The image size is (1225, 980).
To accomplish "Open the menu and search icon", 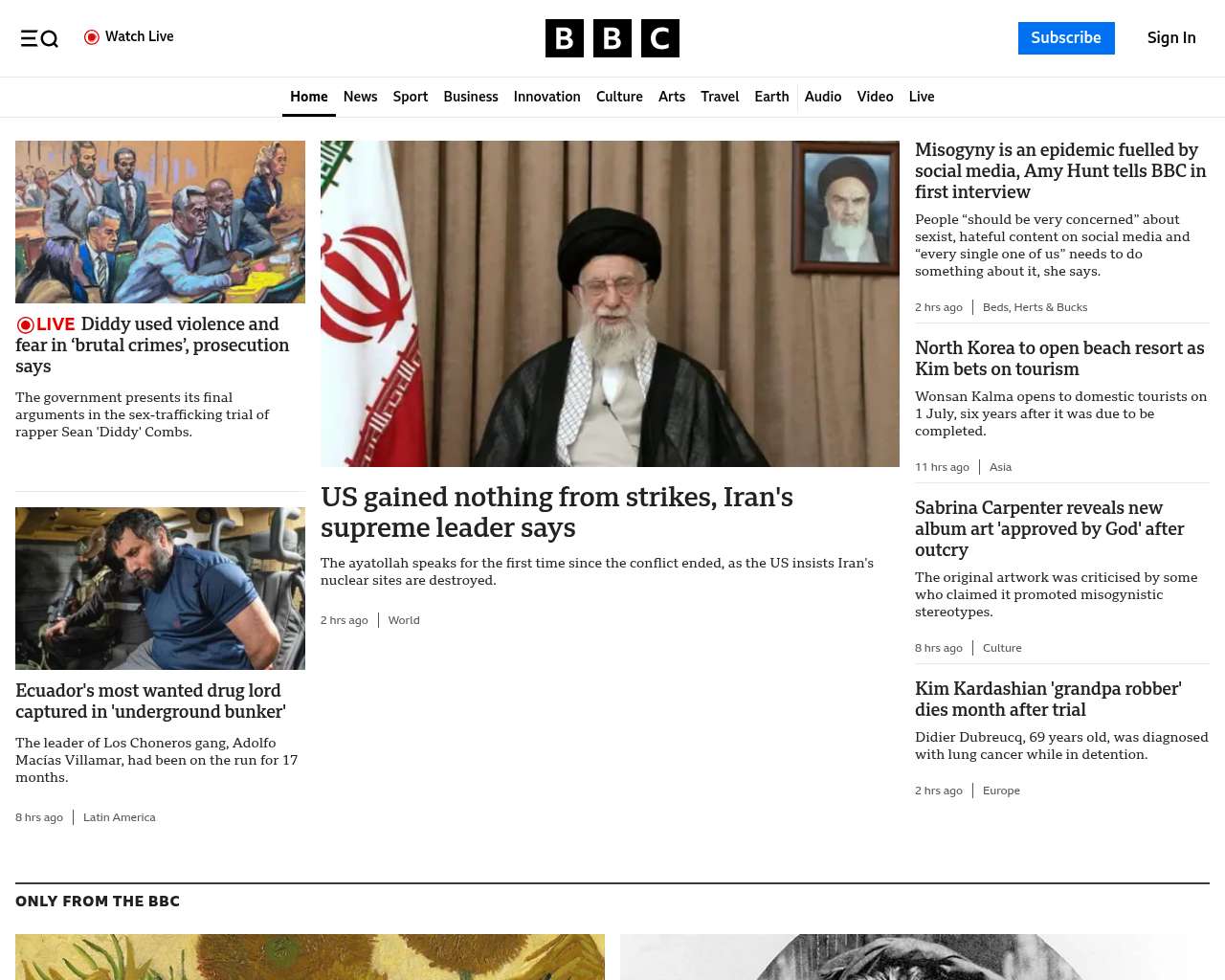I will [x=39, y=38].
